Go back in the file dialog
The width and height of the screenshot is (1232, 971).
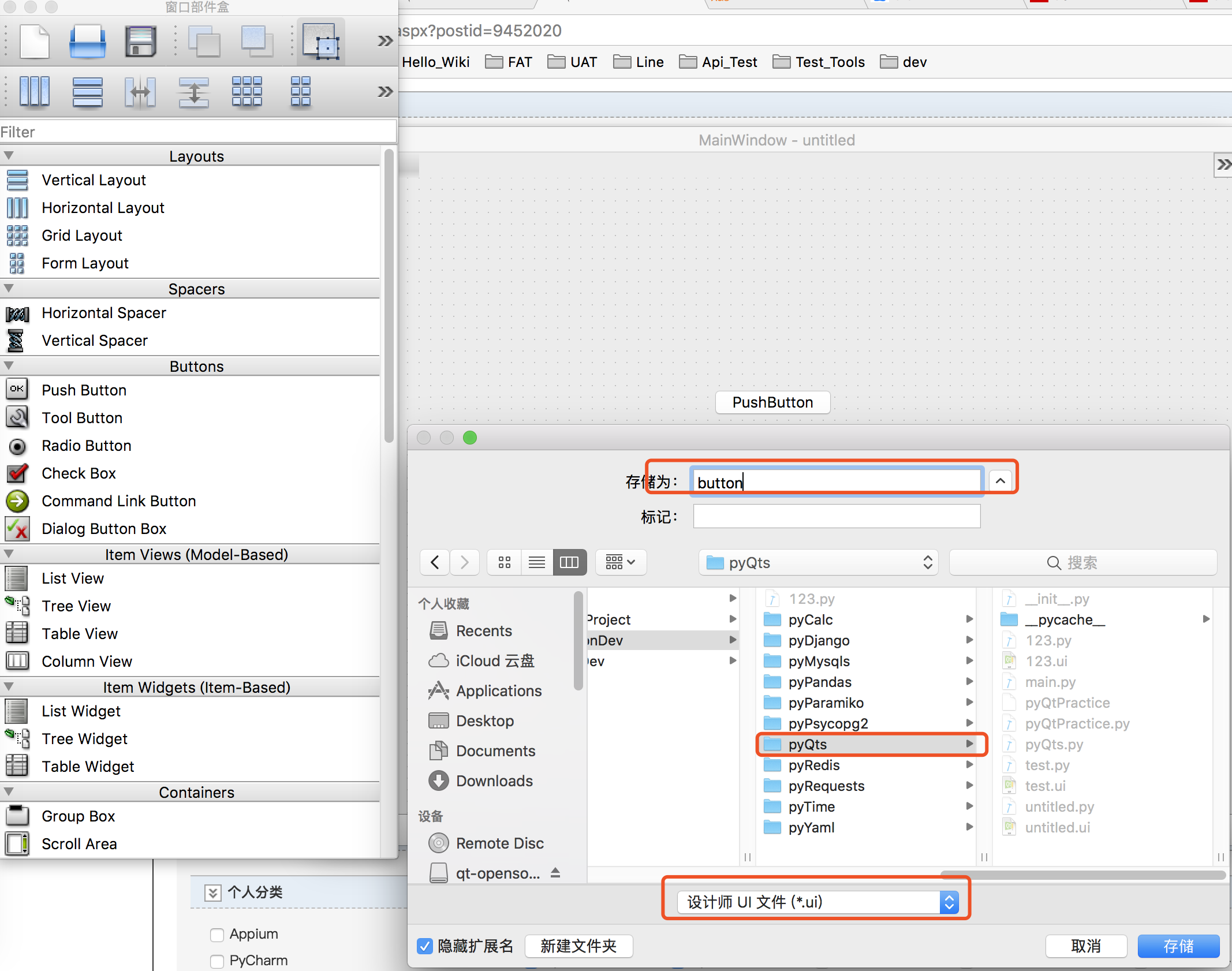pos(435,562)
